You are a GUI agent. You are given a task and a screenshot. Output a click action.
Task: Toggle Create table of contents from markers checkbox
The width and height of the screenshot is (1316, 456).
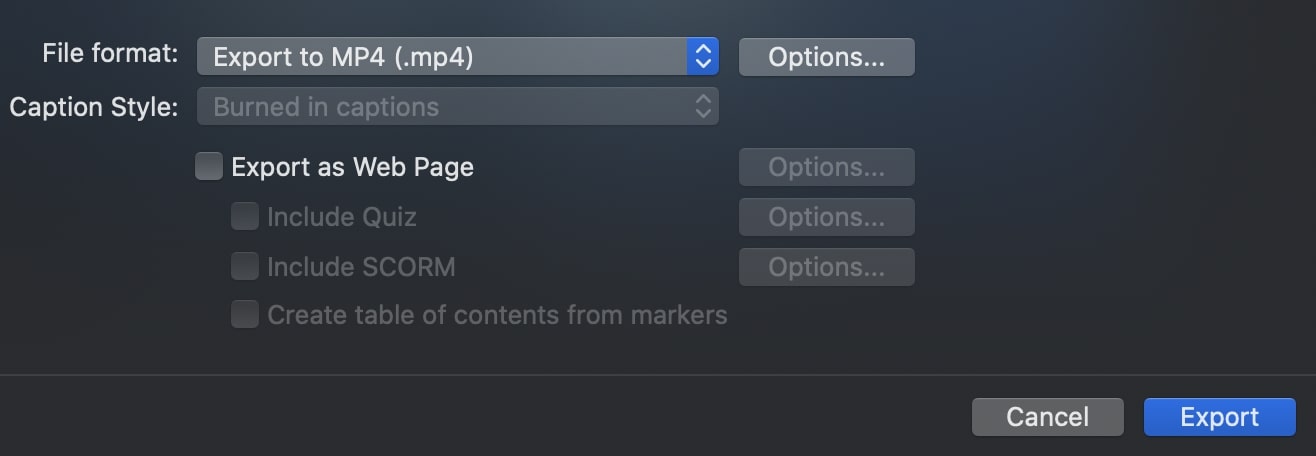click(245, 315)
